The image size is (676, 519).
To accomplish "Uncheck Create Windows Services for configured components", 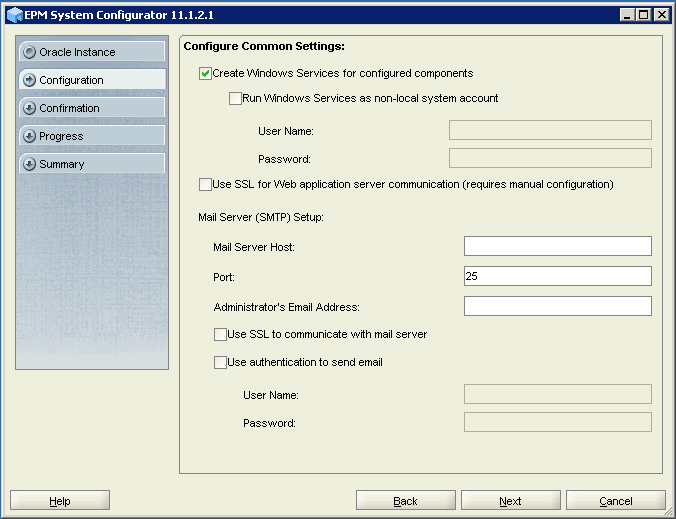I will [x=206, y=74].
